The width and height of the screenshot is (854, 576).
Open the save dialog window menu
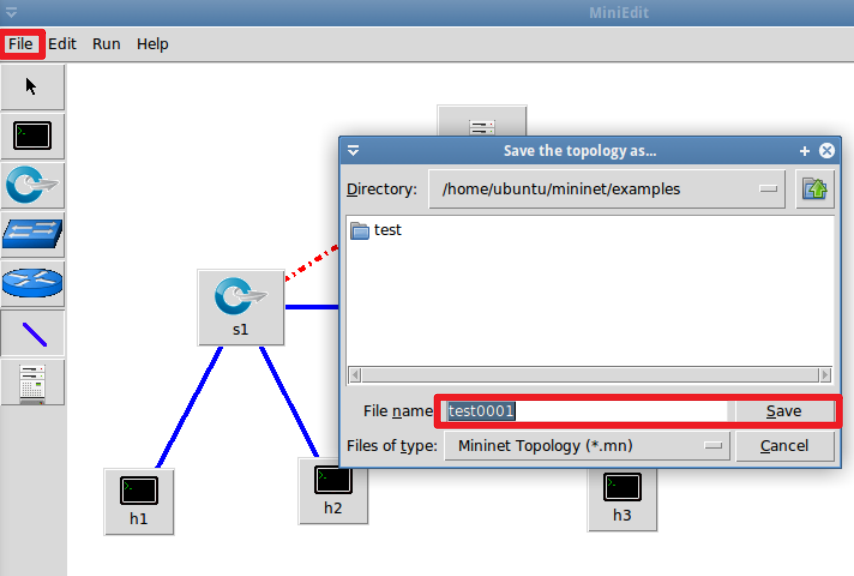coord(353,151)
